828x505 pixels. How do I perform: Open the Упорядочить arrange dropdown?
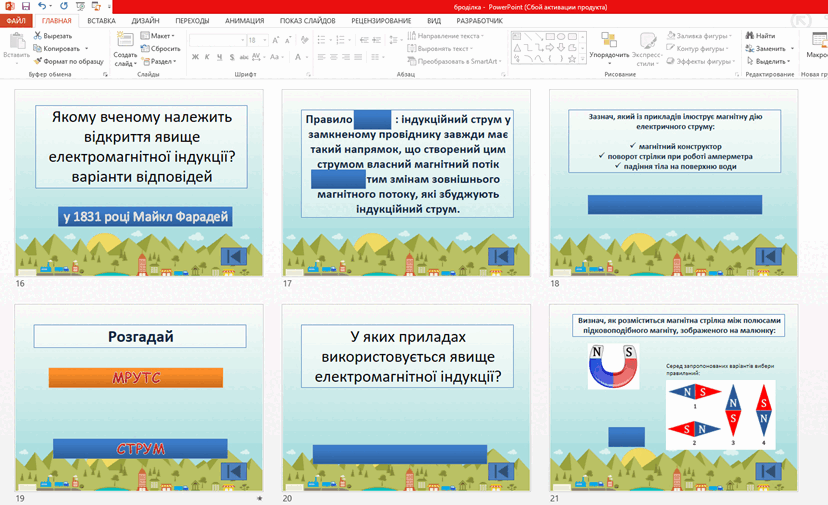click(x=609, y=49)
